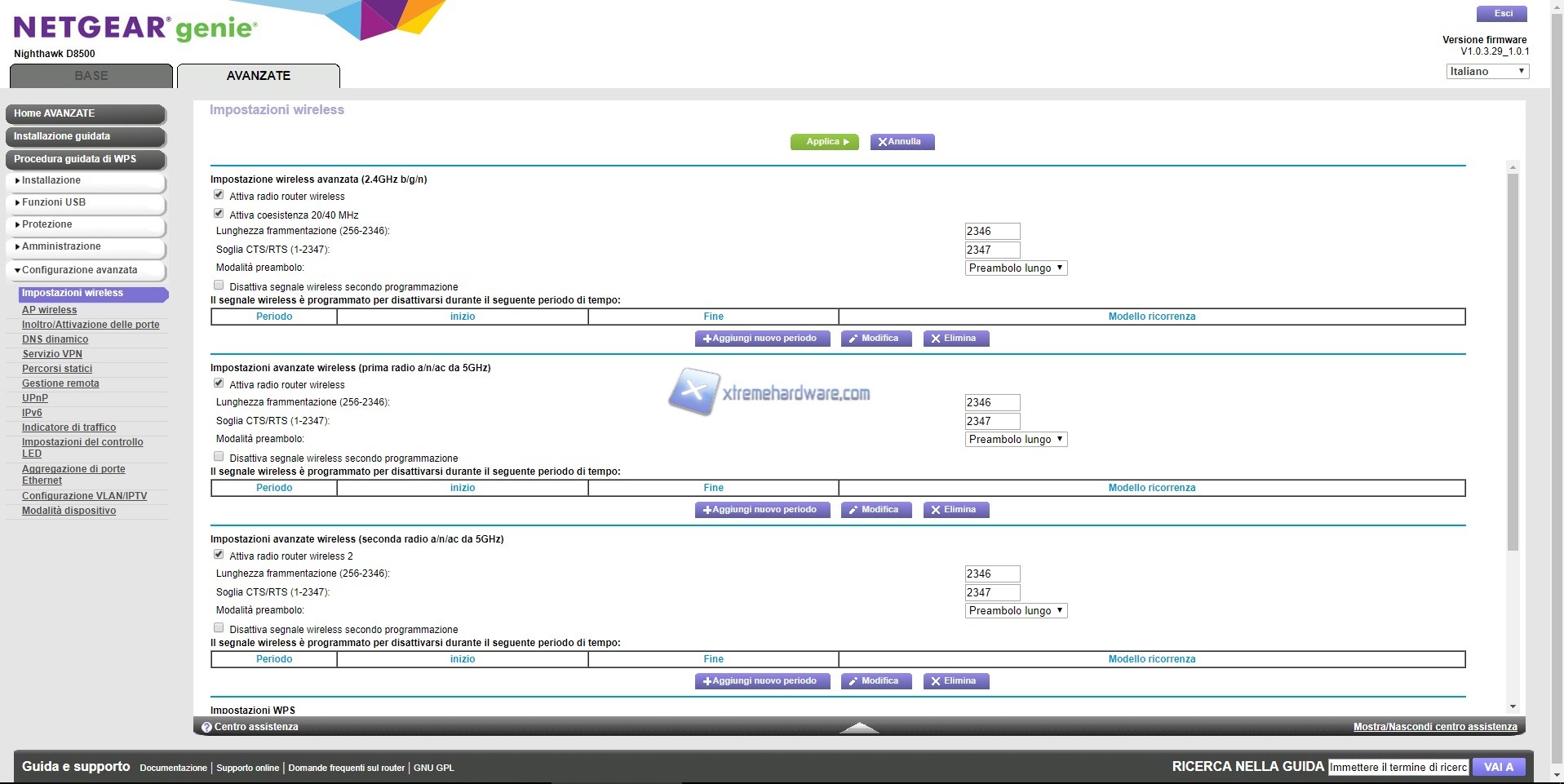
Task: Open preamble mode dropdown for 2.4GHz
Action: point(1016,268)
